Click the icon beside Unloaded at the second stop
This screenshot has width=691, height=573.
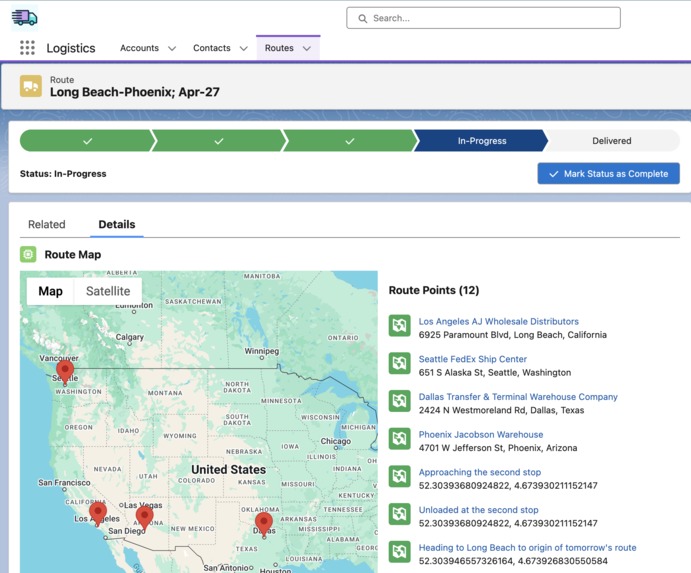pyautogui.click(x=400, y=514)
